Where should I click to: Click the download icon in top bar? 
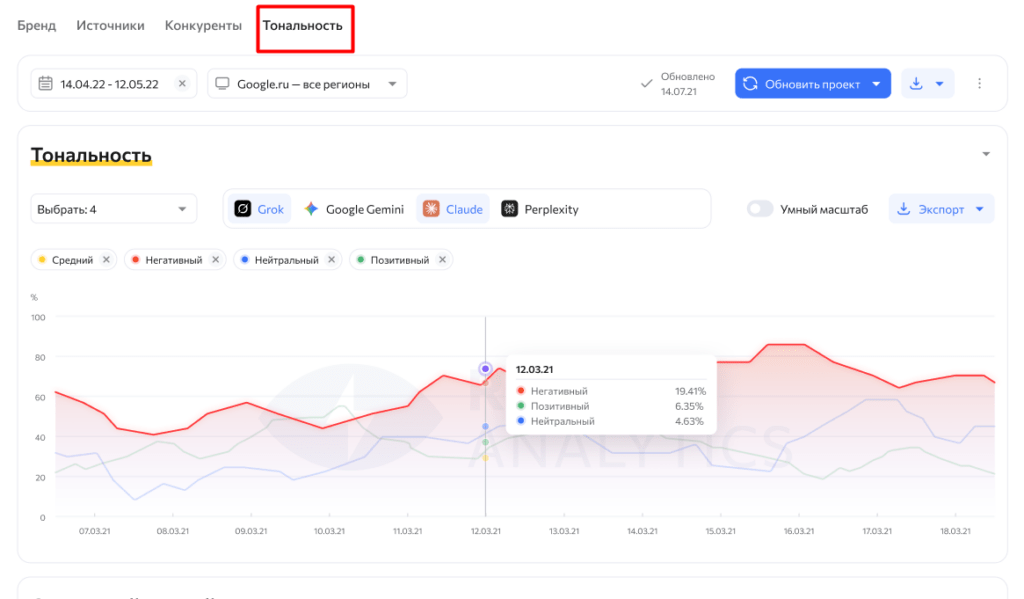tap(916, 84)
